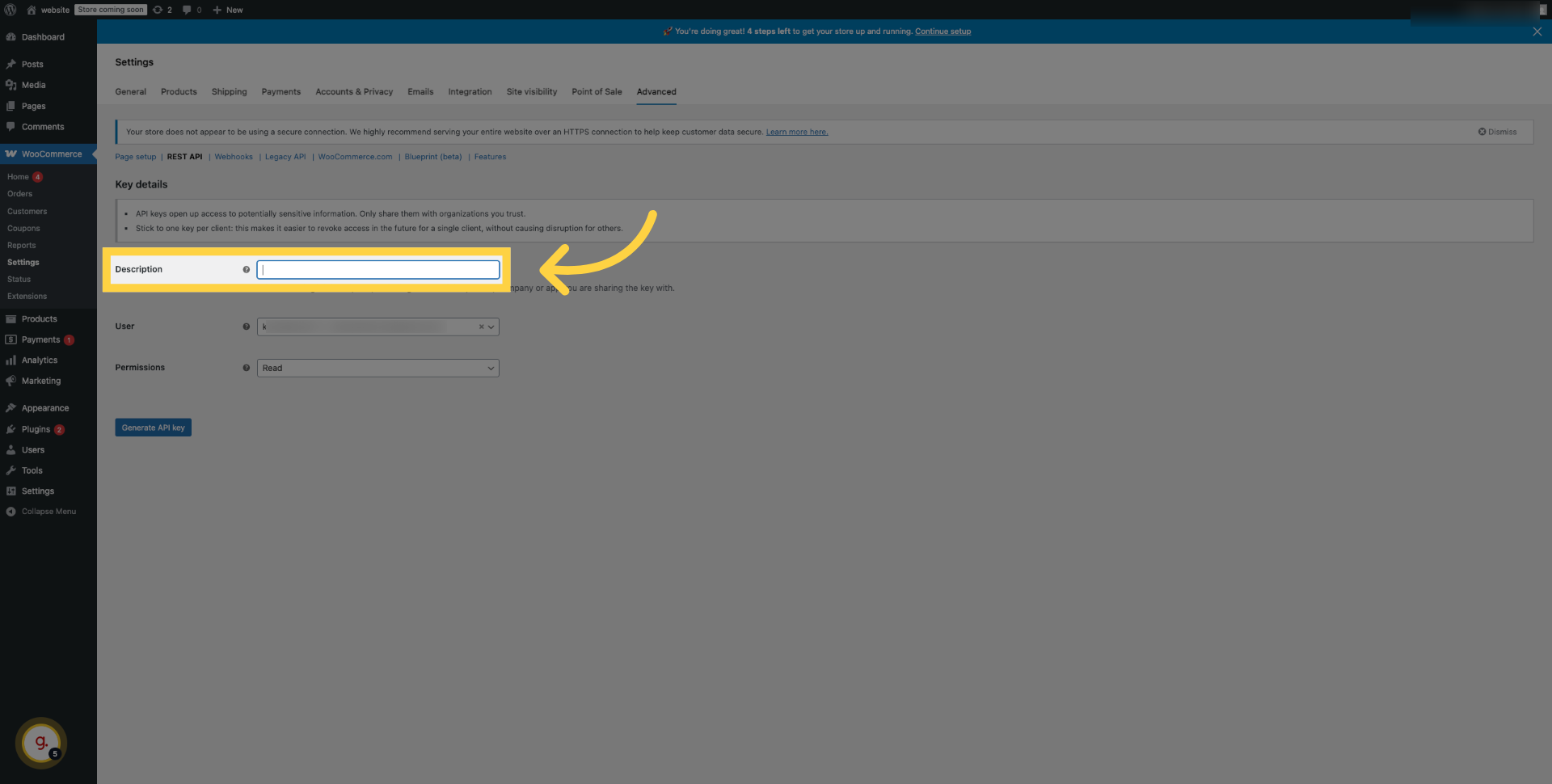Click the help icon beside Permissions
This screenshot has height=784, width=1552.
click(246, 368)
